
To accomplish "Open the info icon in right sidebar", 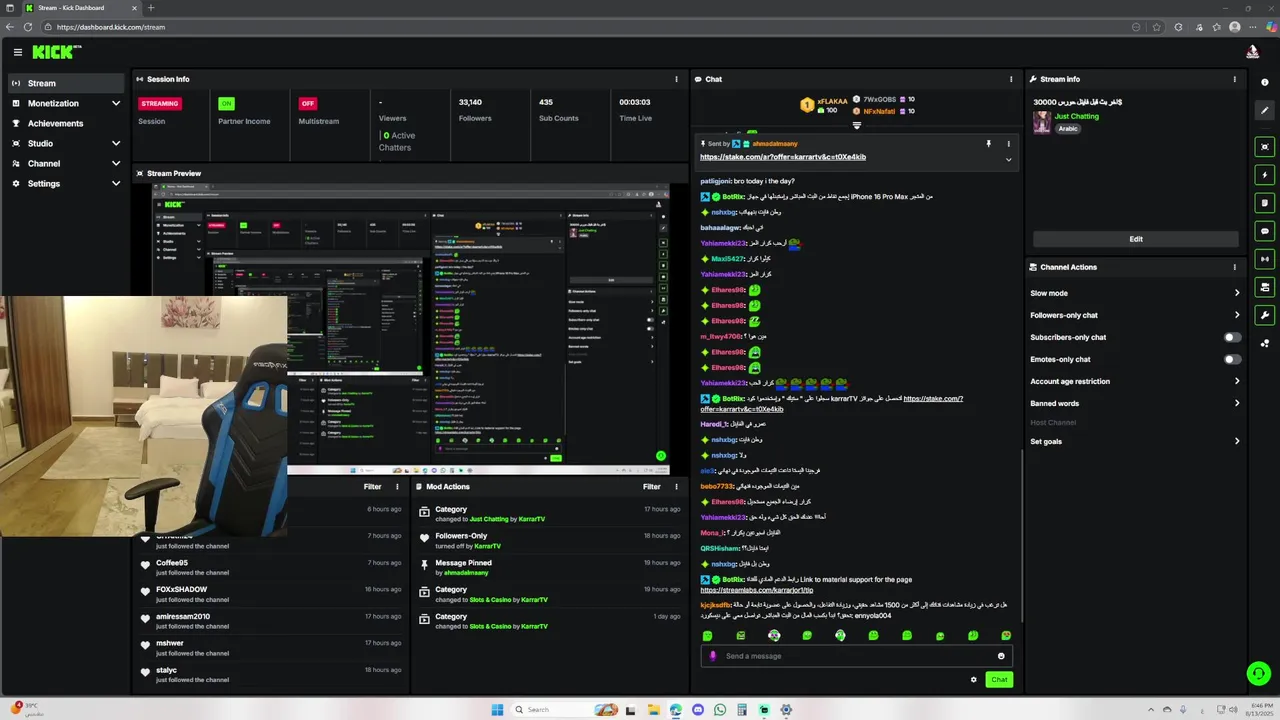I will pyautogui.click(x=1265, y=83).
